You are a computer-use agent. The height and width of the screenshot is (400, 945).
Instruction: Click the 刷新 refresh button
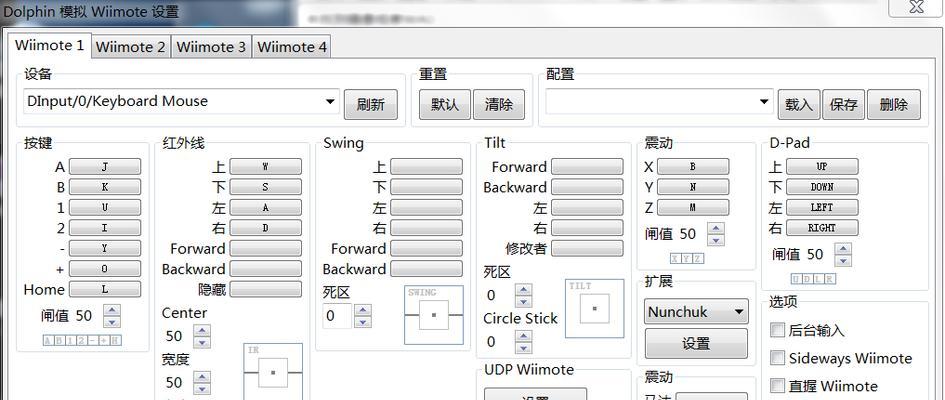(x=371, y=105)
